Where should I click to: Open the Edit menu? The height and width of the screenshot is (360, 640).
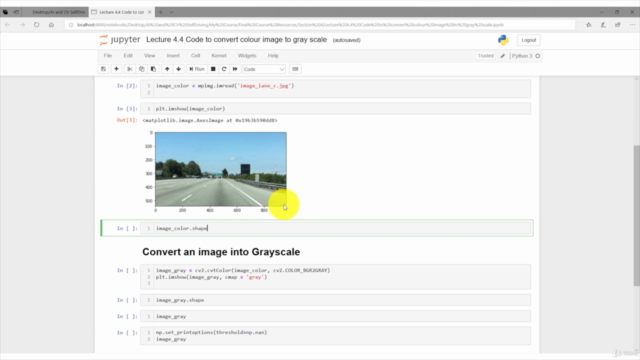point(128,56)
